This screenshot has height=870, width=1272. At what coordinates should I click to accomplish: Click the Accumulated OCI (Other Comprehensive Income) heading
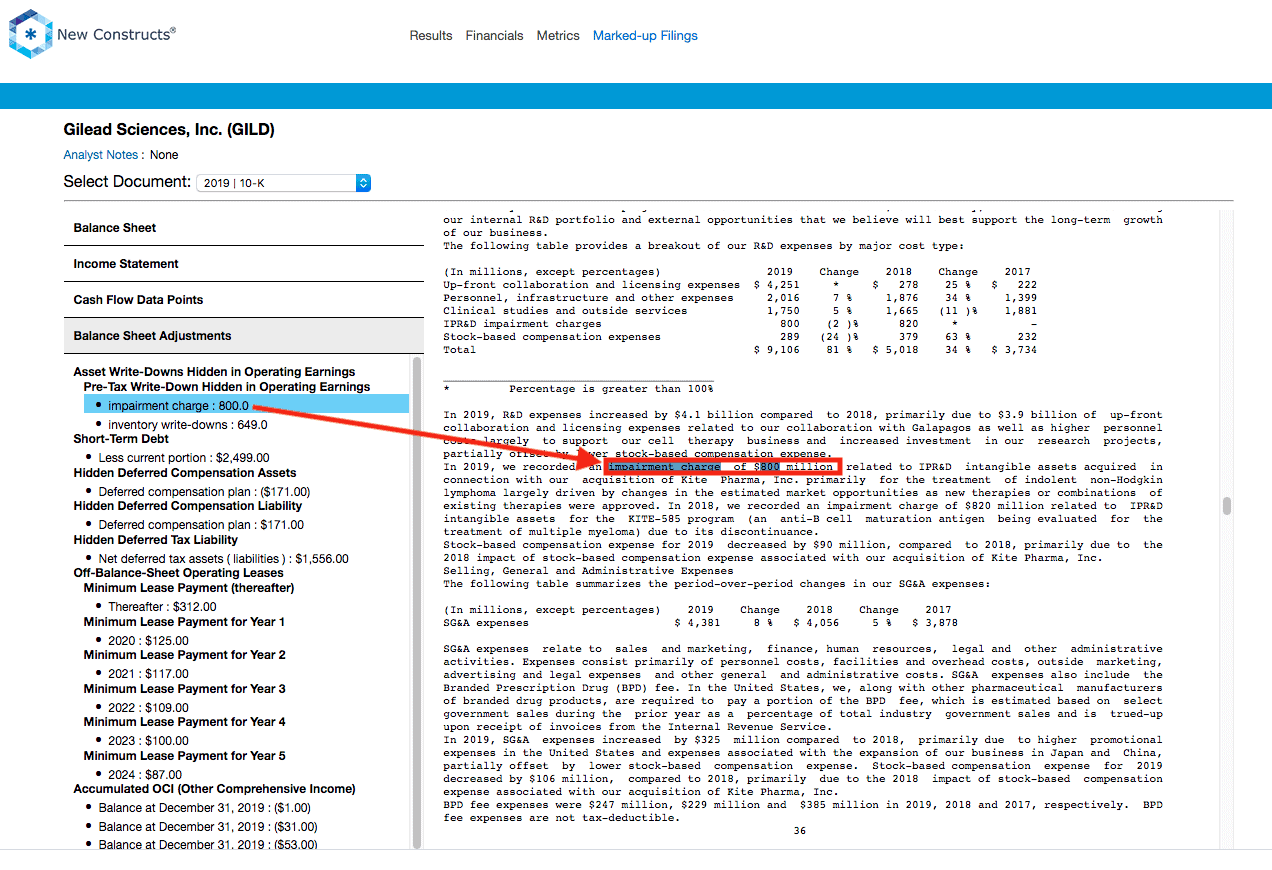214,789
